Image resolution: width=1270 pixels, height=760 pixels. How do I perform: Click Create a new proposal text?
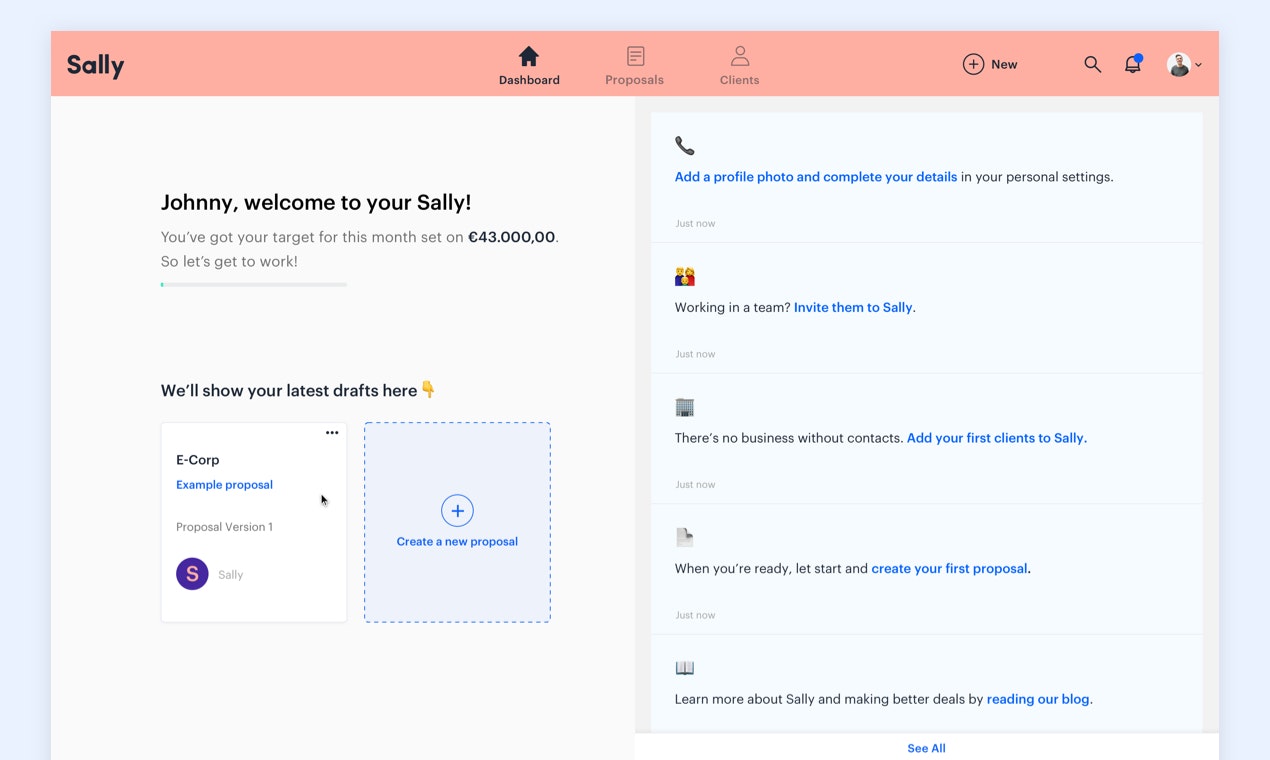tap(457, 542)
